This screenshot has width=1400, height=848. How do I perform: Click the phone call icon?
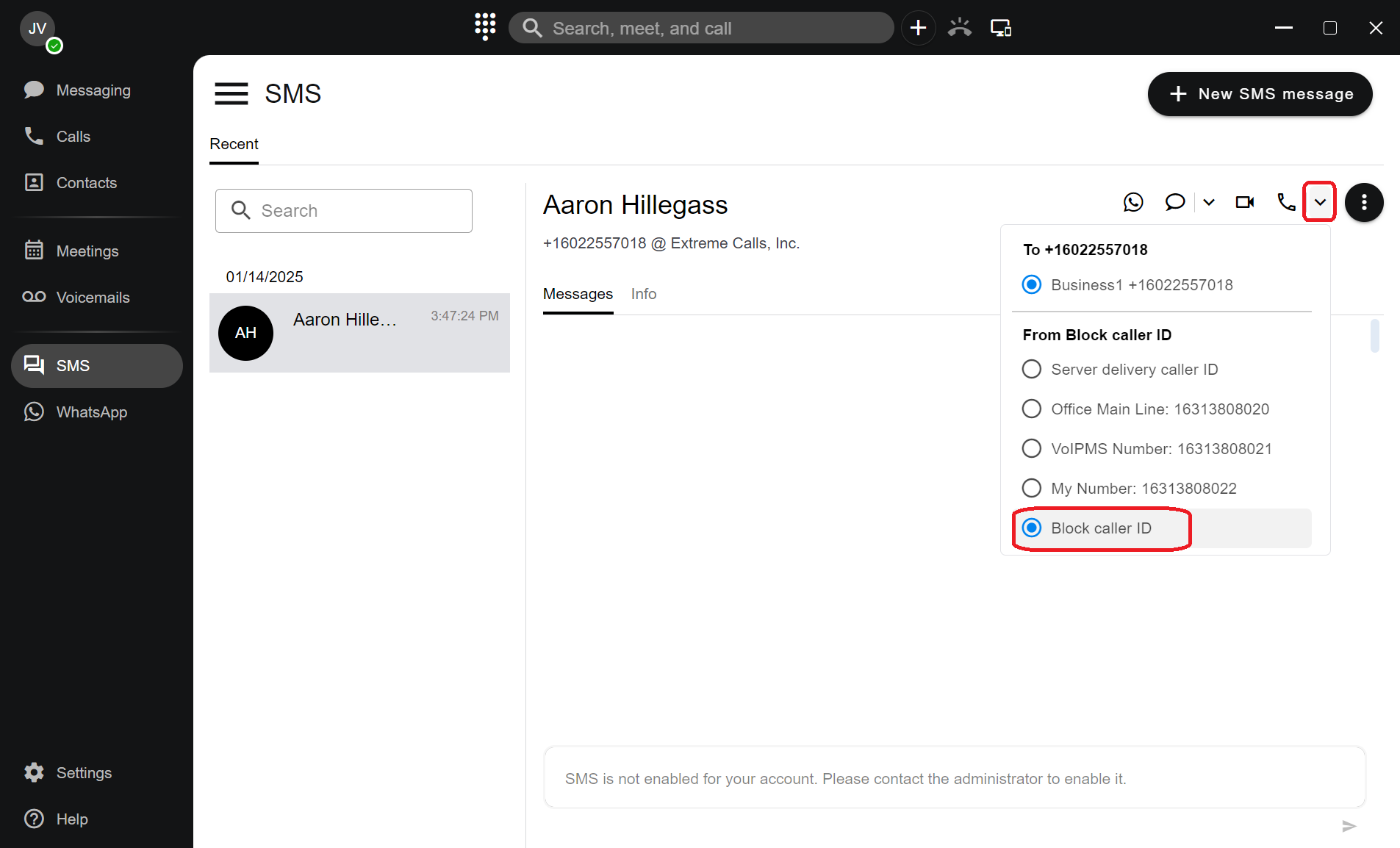[x=1285, y=202]
